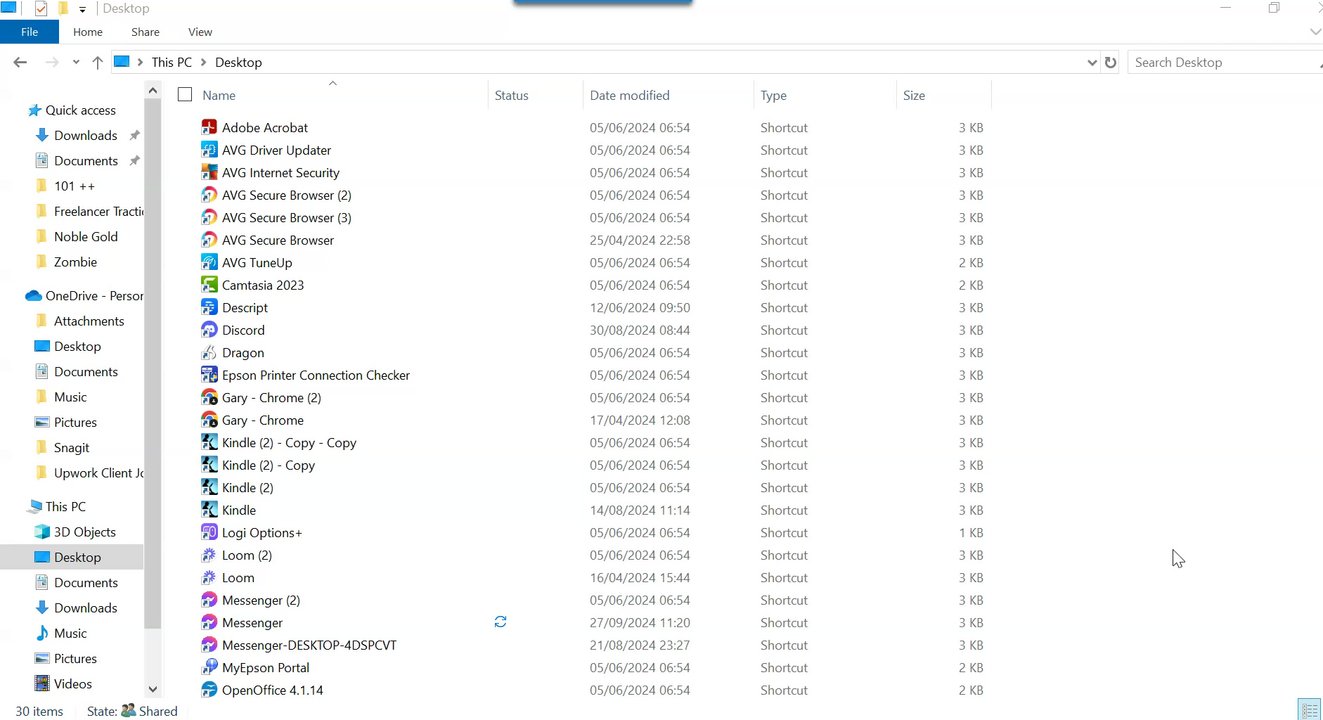Click the Discord shortcut icon
Image resolution: width=1323 pixels, height=720 pixels.
click(209, 330)
